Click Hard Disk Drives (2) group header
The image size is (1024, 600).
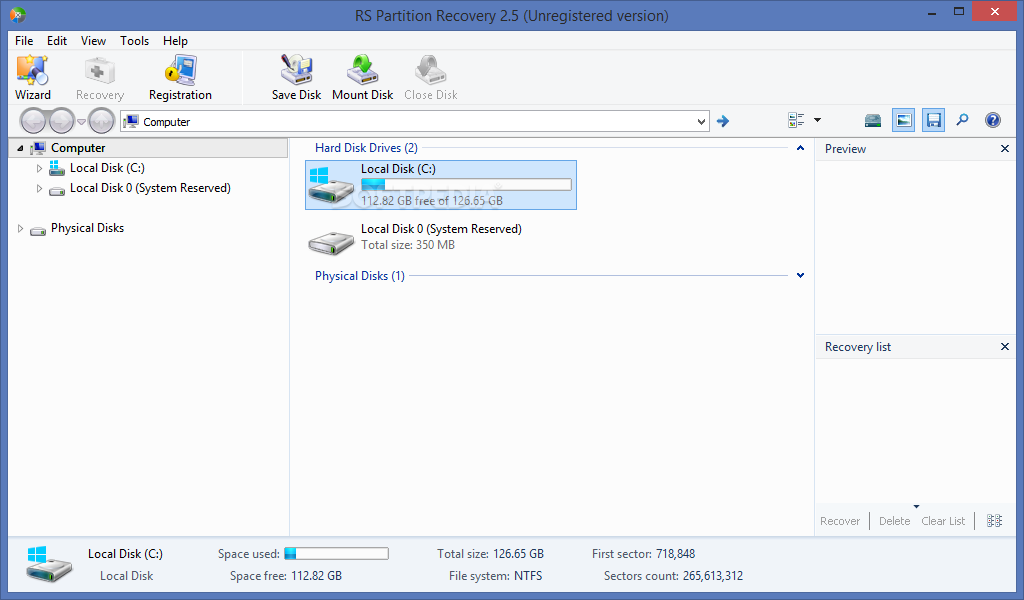click(366, 148)
